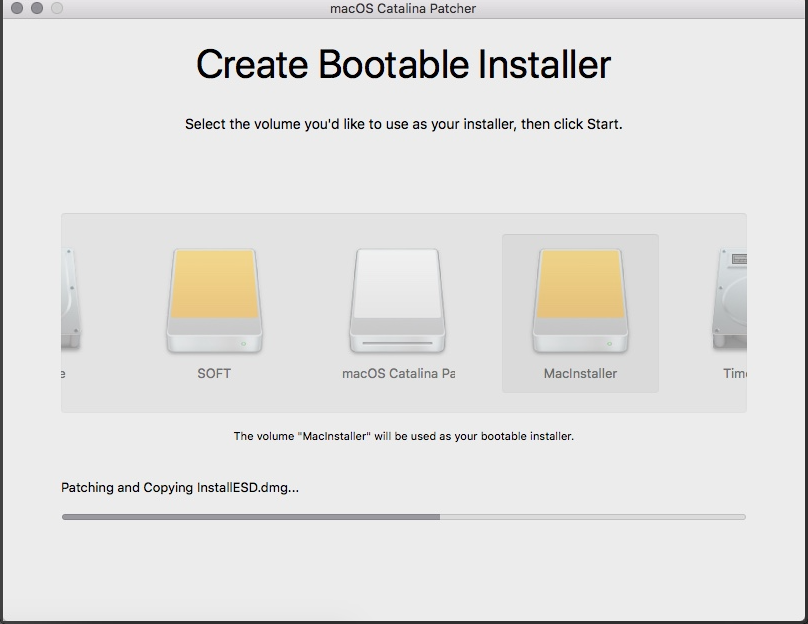Choose the partially visible Time Machine disk icon
The image size is (808, 624).
pos(730,300)
